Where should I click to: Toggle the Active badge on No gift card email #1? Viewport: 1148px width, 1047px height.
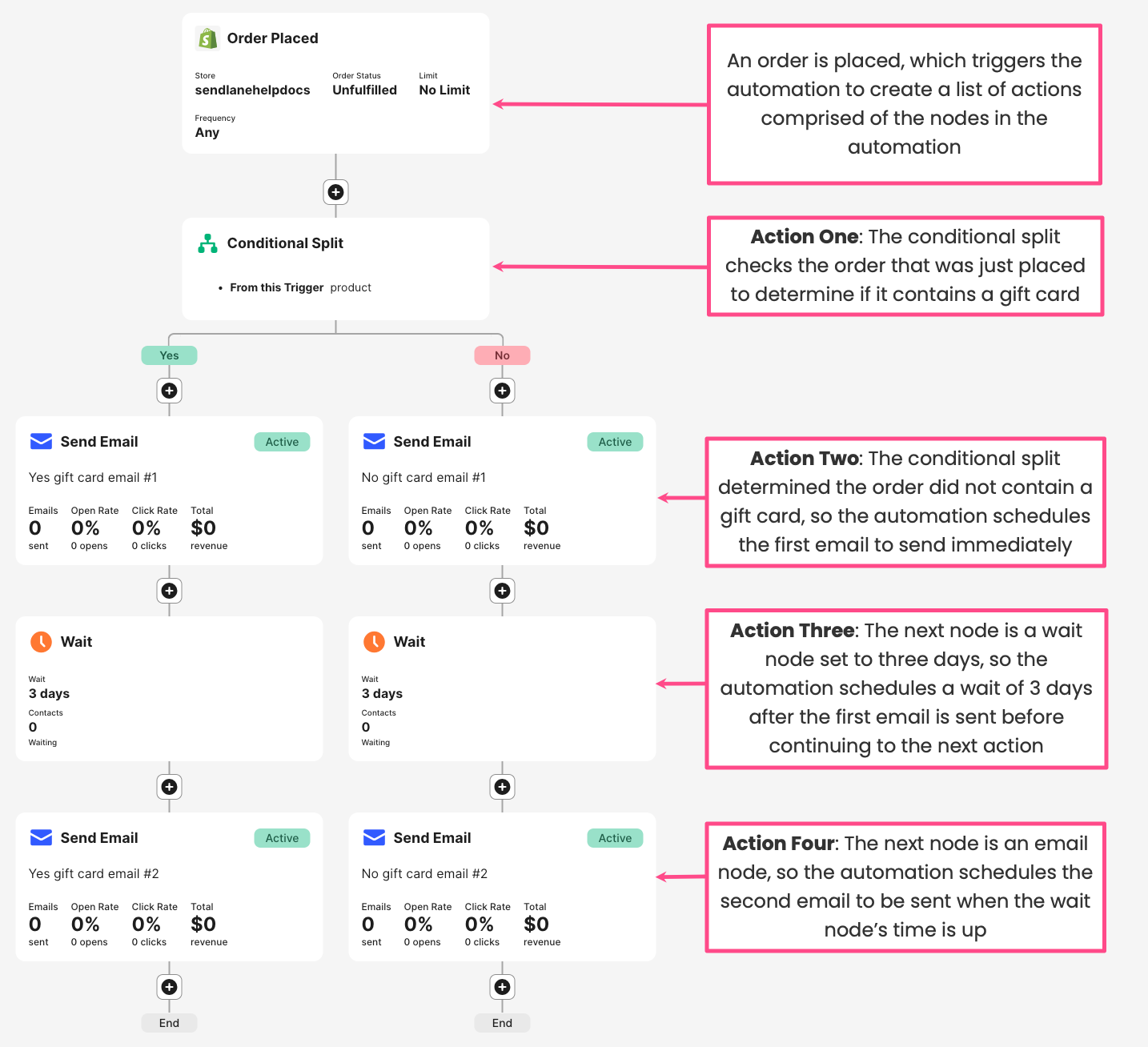click(615, 442)
